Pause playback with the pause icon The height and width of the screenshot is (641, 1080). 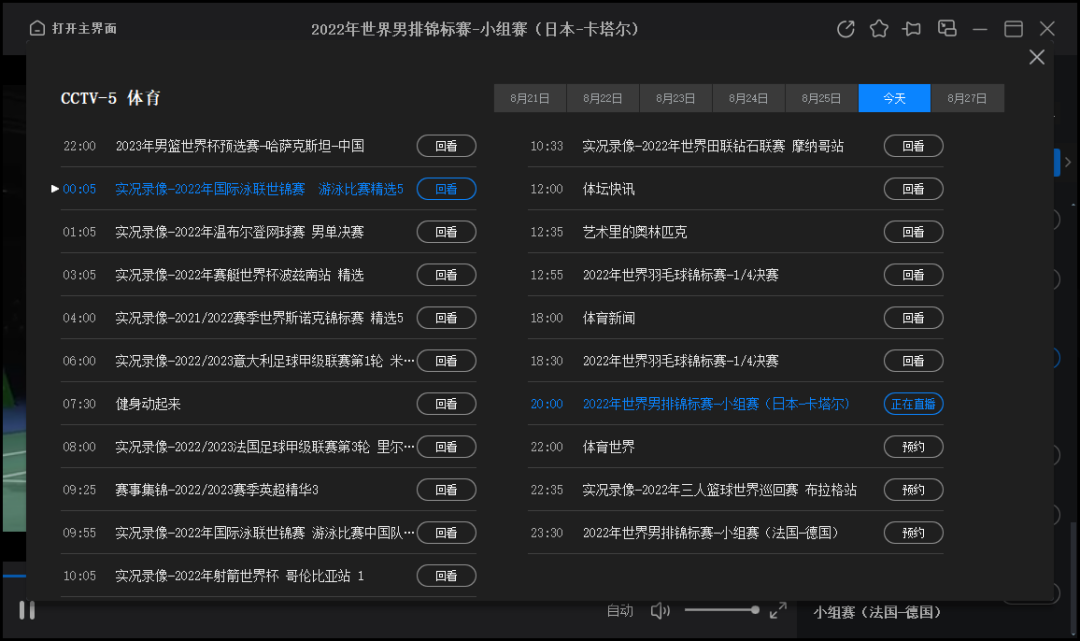pos(27,609)
